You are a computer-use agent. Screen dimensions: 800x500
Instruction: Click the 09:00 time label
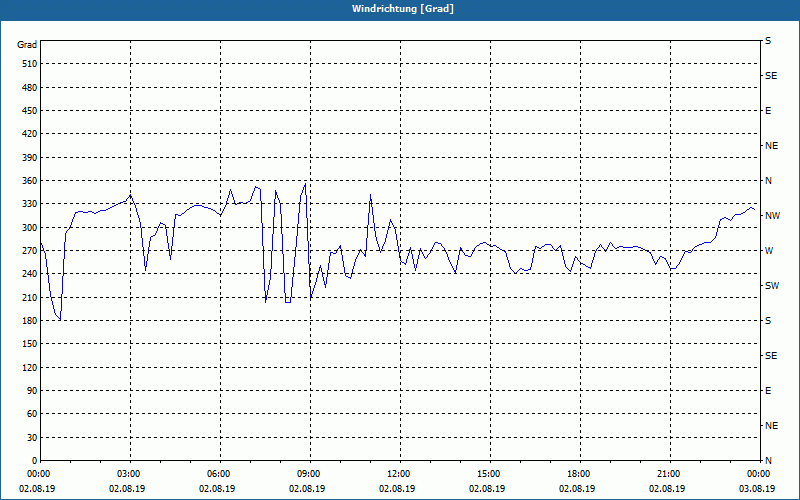point(310,474)
